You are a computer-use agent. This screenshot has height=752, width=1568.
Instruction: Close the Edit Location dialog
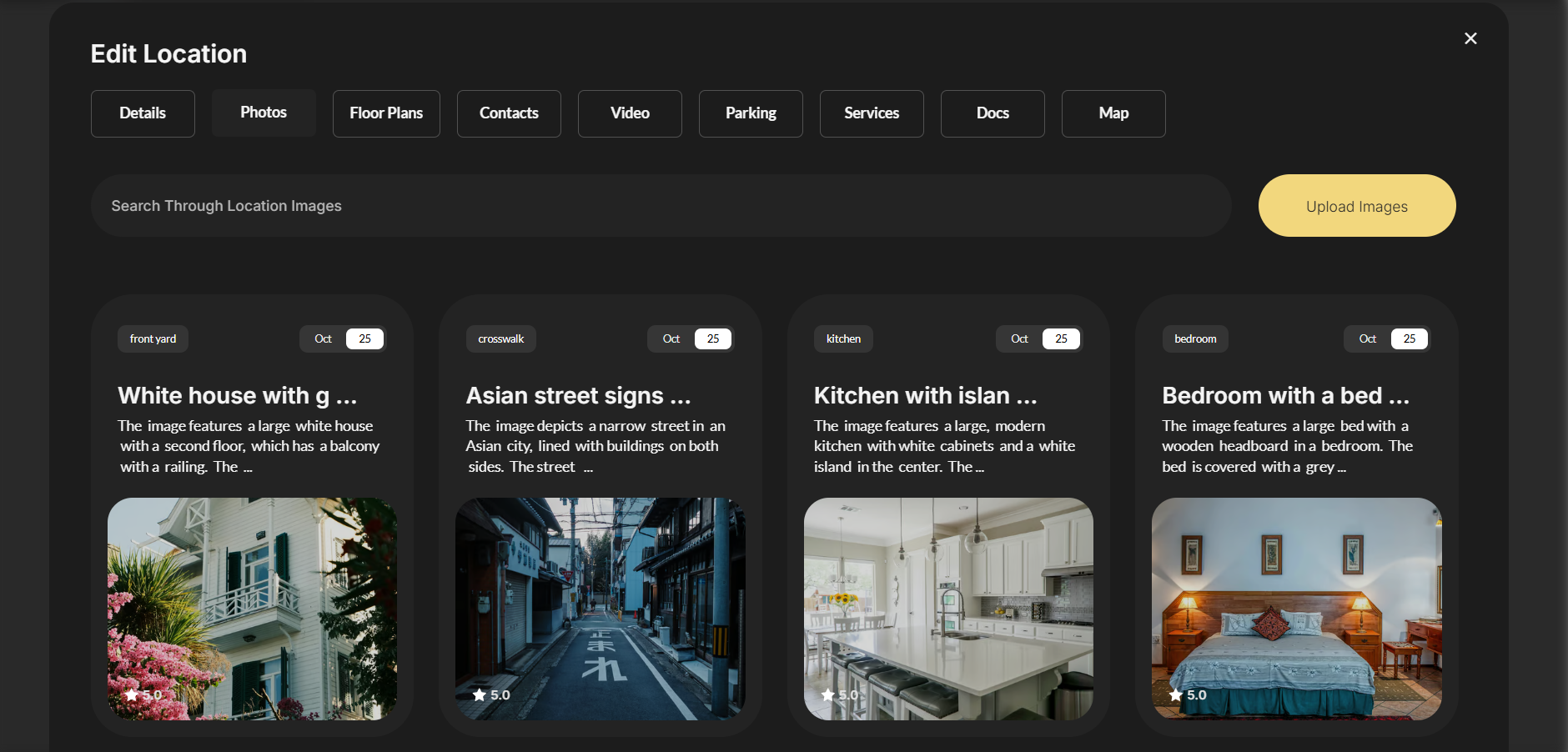pos(1470,38)
